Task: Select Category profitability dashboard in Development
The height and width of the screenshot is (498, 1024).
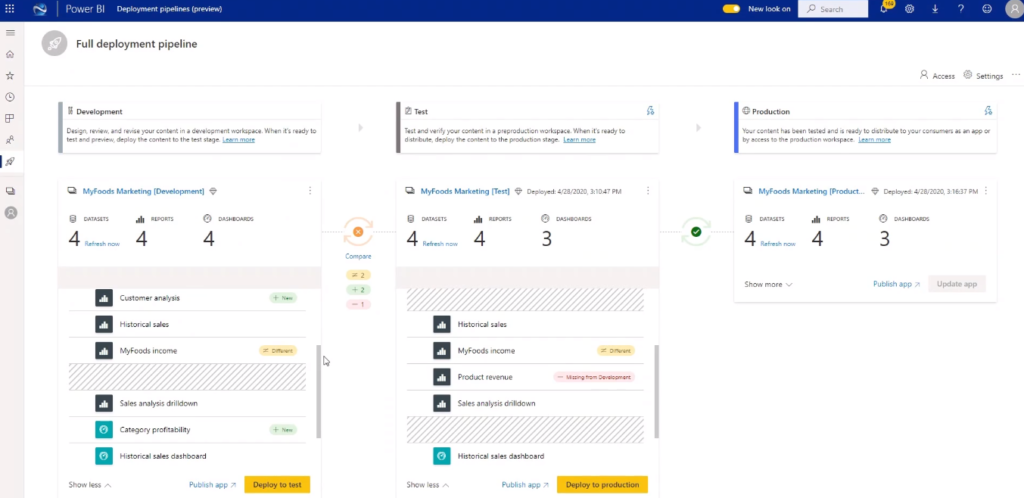Action: [187, 429]
